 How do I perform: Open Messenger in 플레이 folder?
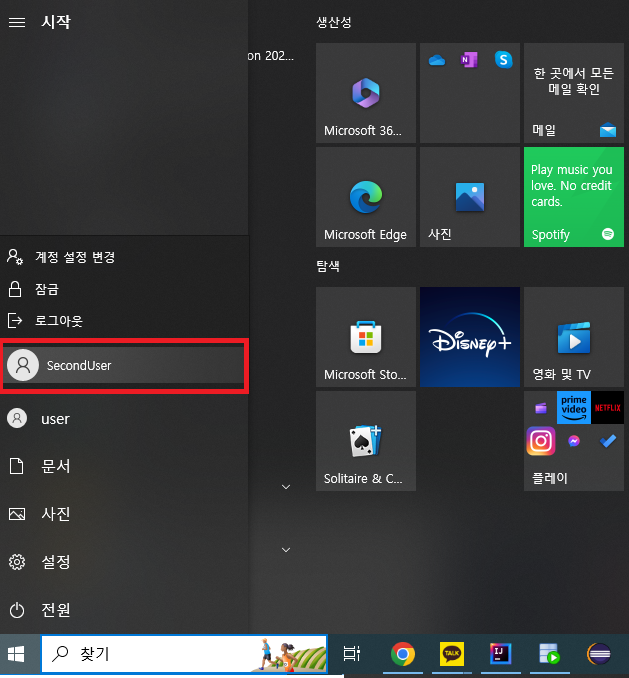(574, 441)
